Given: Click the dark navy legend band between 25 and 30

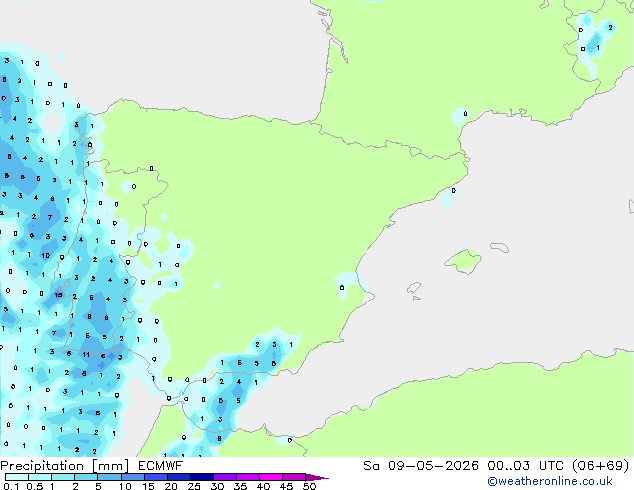Looking at the screenshot, I should point(201,477).
